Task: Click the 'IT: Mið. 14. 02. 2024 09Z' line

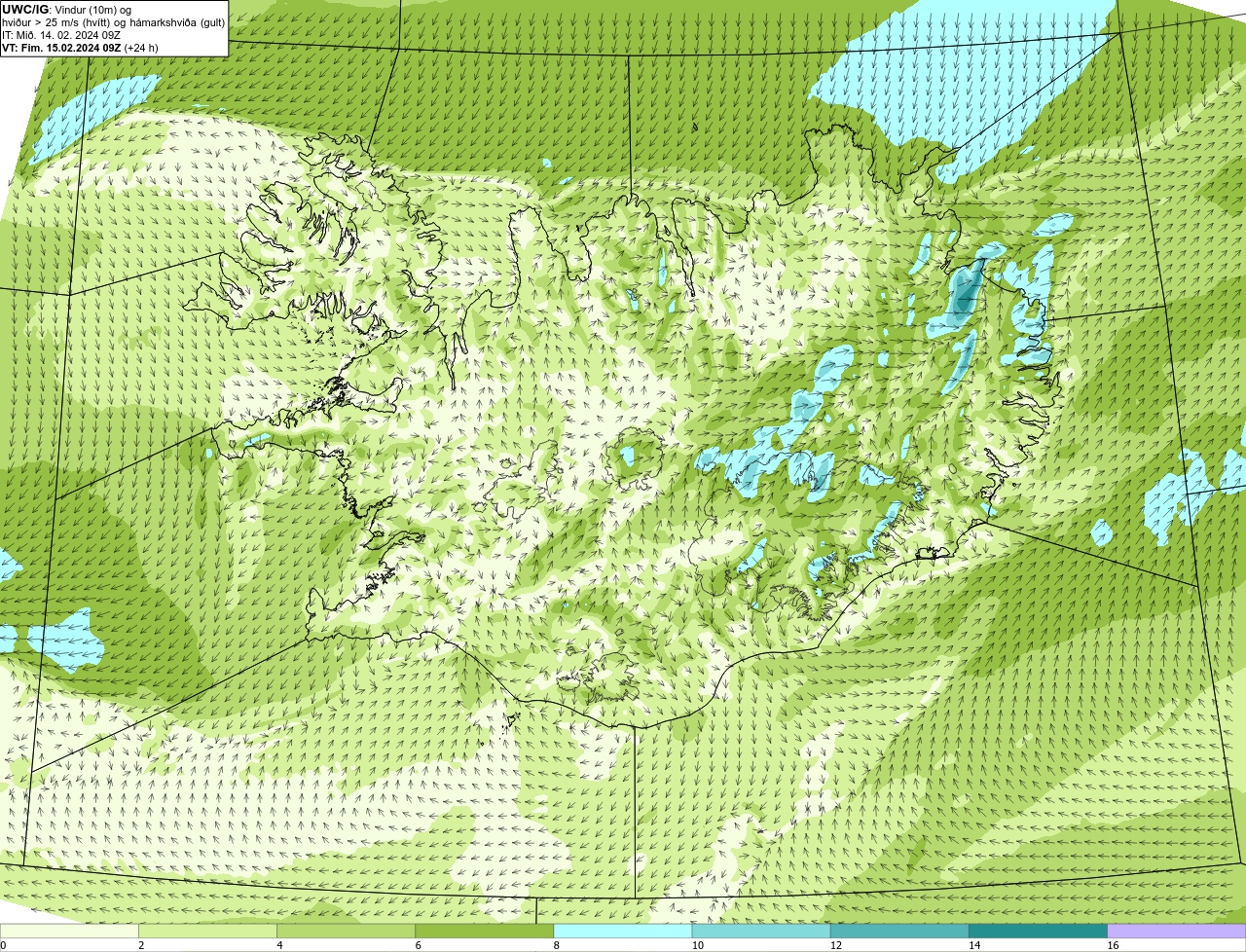Action: point(61,34)
